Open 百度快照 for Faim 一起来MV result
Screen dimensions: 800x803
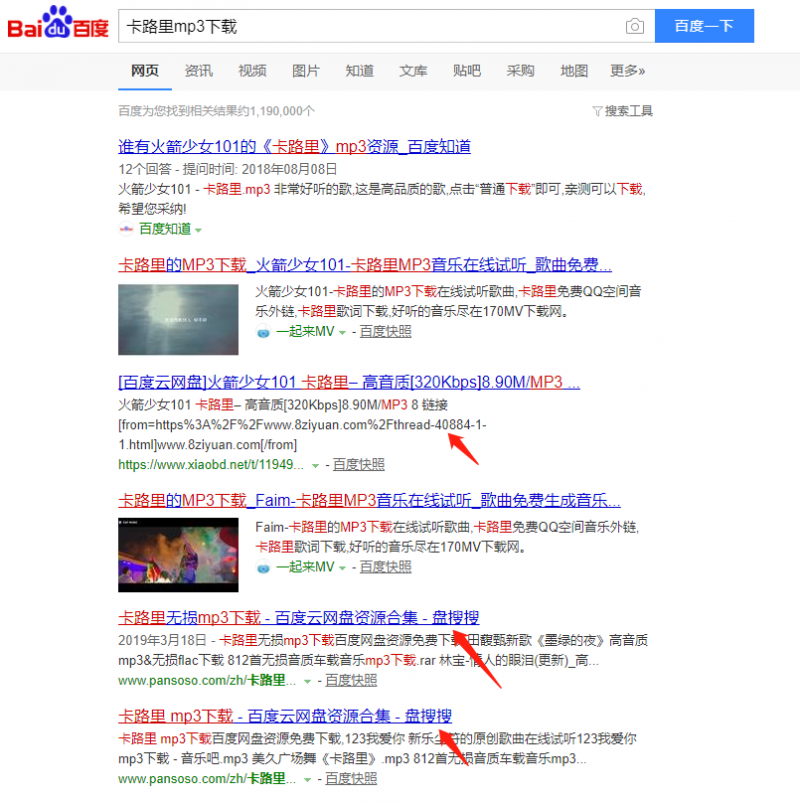[x=386, y=567]
